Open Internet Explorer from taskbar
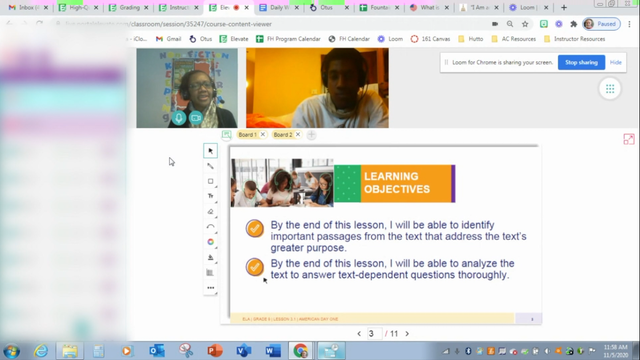Screen dimensions: 640x360 [41, 351]
